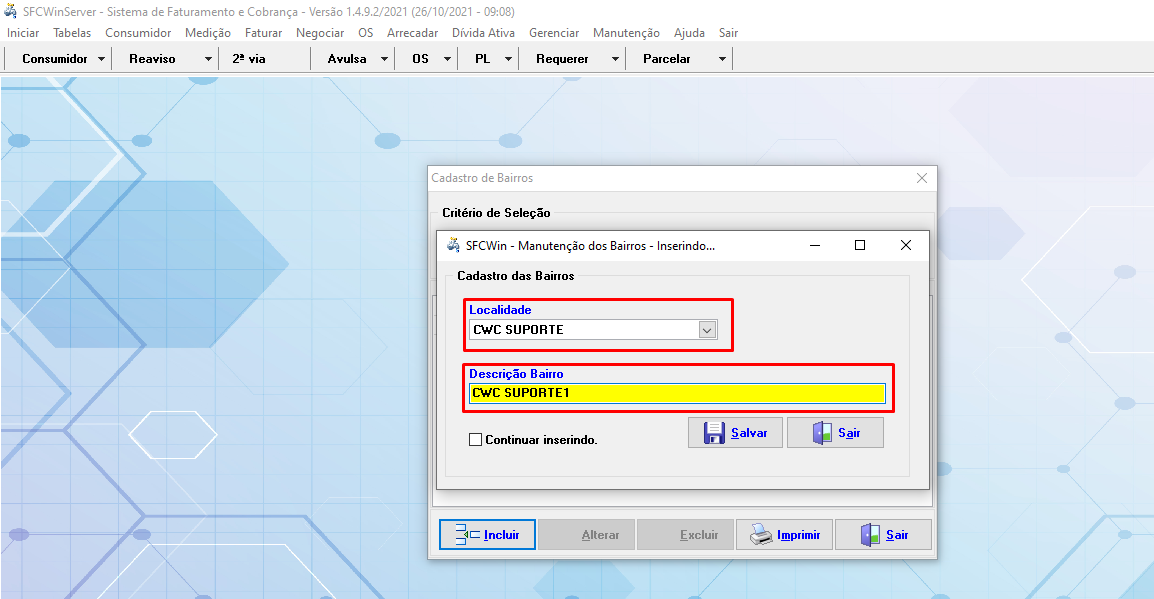The image size is (1154, 599).
Task: Click the door icon on inner Sair button
Action: 821,433
